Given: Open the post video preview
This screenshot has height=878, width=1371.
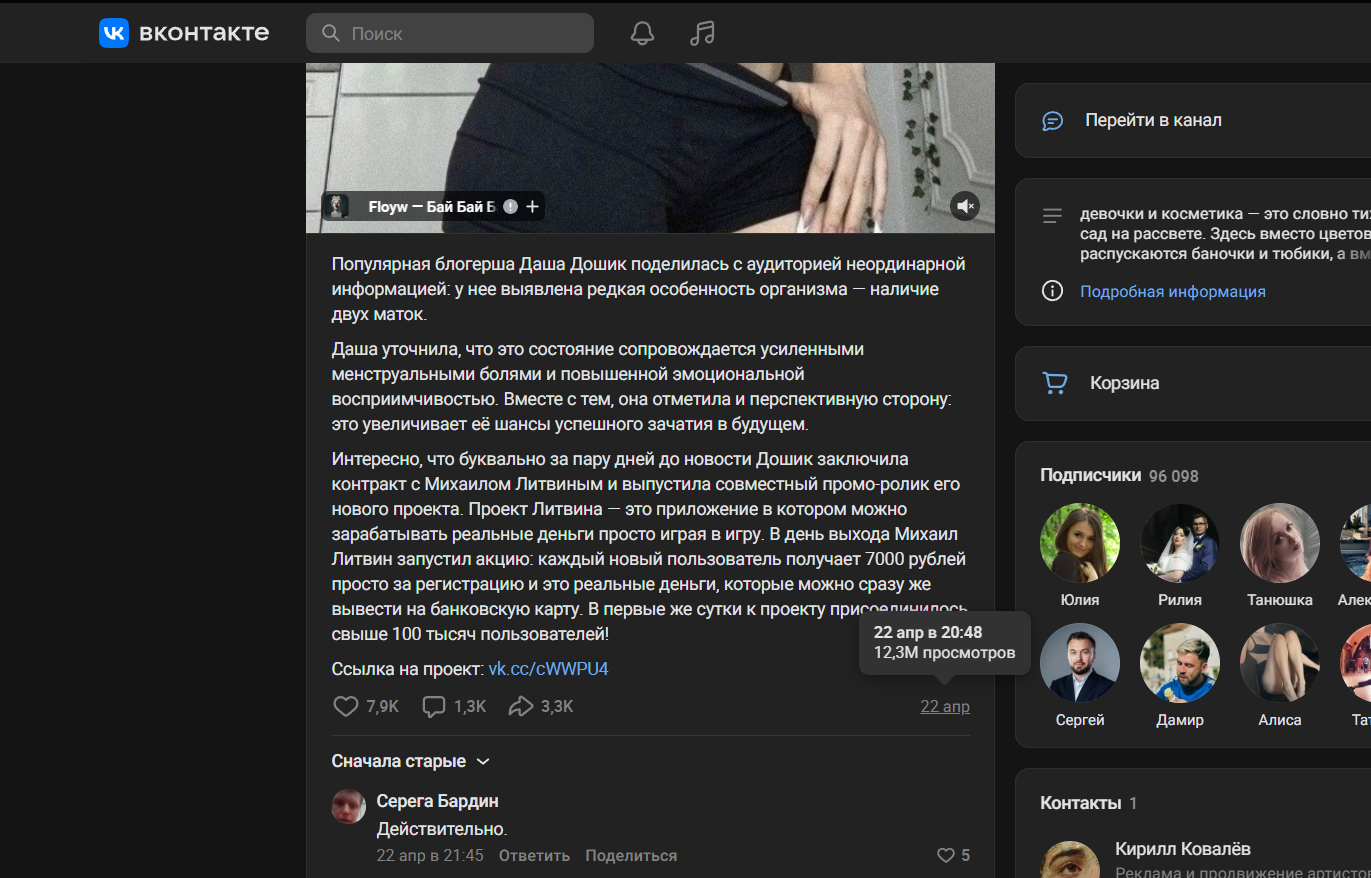Looking at the screenshot, I should pyautogui.click(x=650, y=148).
